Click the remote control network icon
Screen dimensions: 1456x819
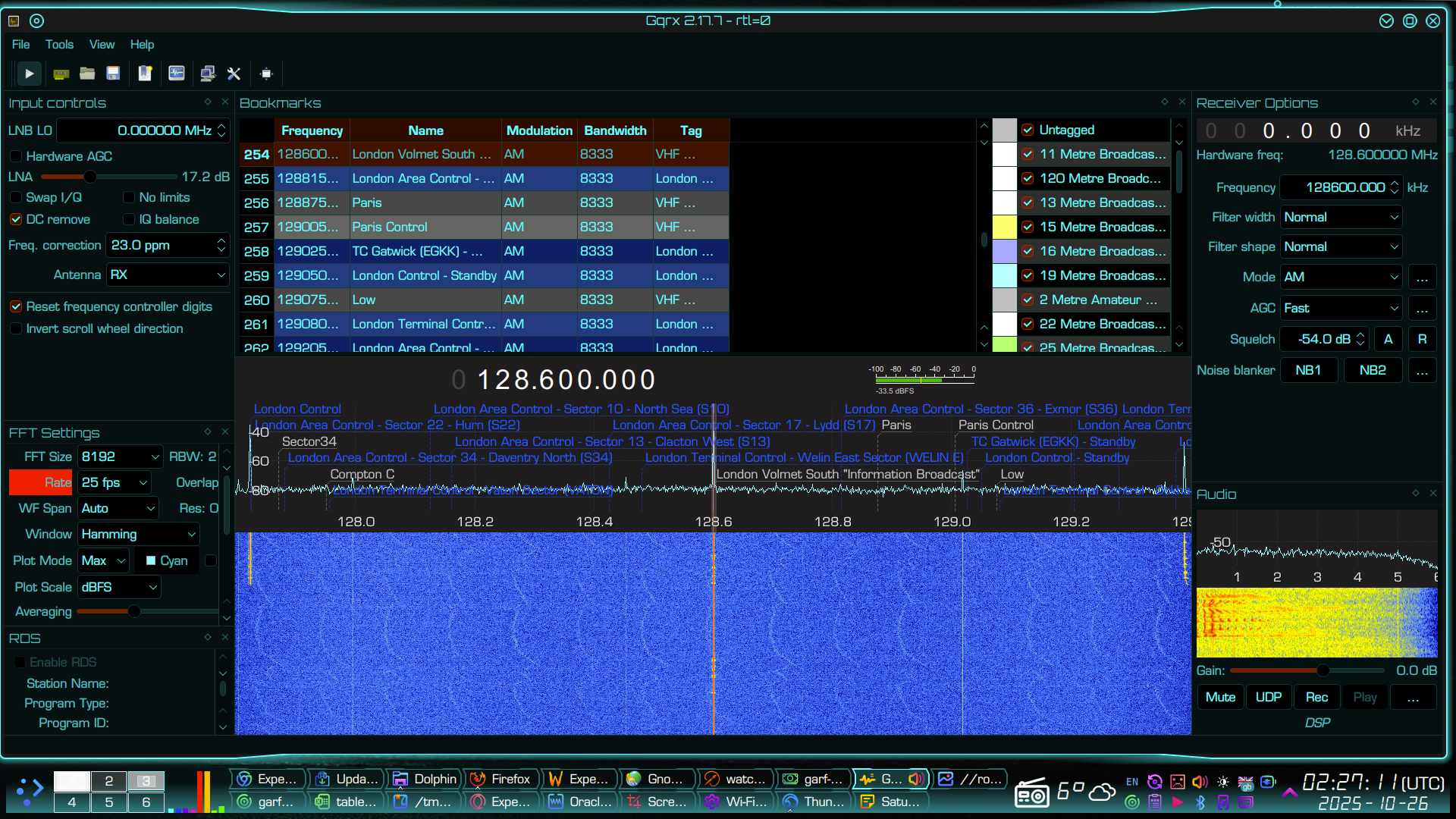pos(207,74)
